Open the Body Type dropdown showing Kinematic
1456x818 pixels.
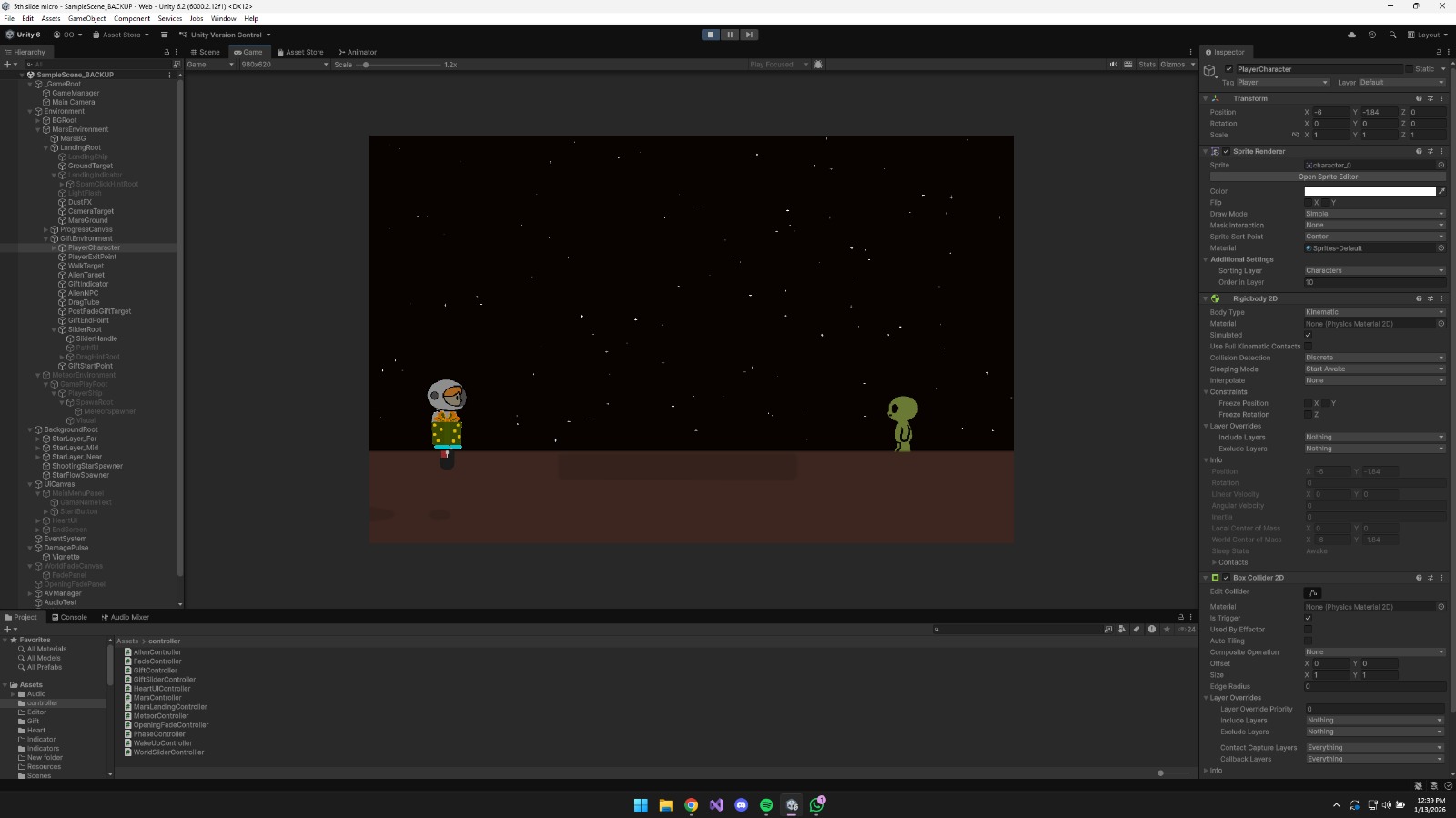(x=1374, y=312)
